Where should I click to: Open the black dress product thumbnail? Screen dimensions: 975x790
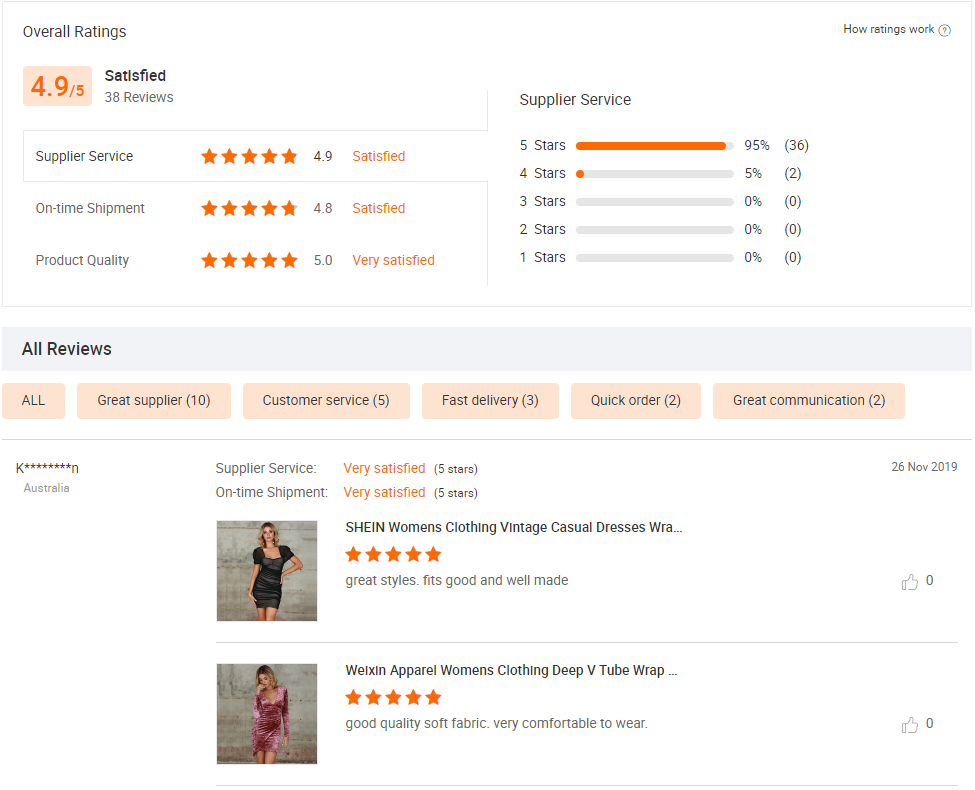[x=267, y=571]
